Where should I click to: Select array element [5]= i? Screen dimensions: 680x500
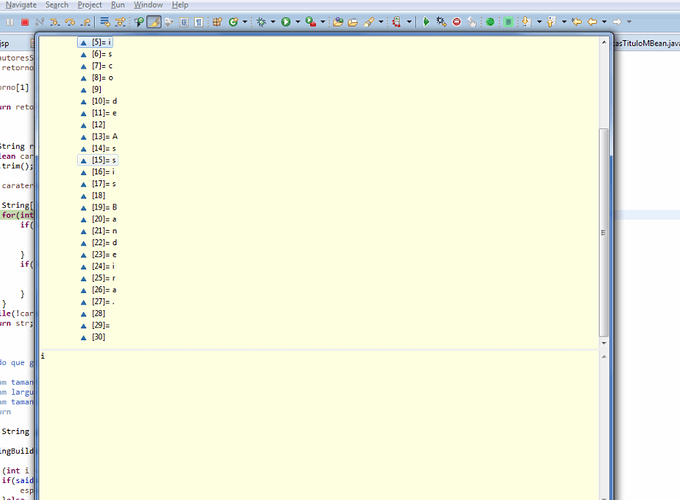coord(95,42)
